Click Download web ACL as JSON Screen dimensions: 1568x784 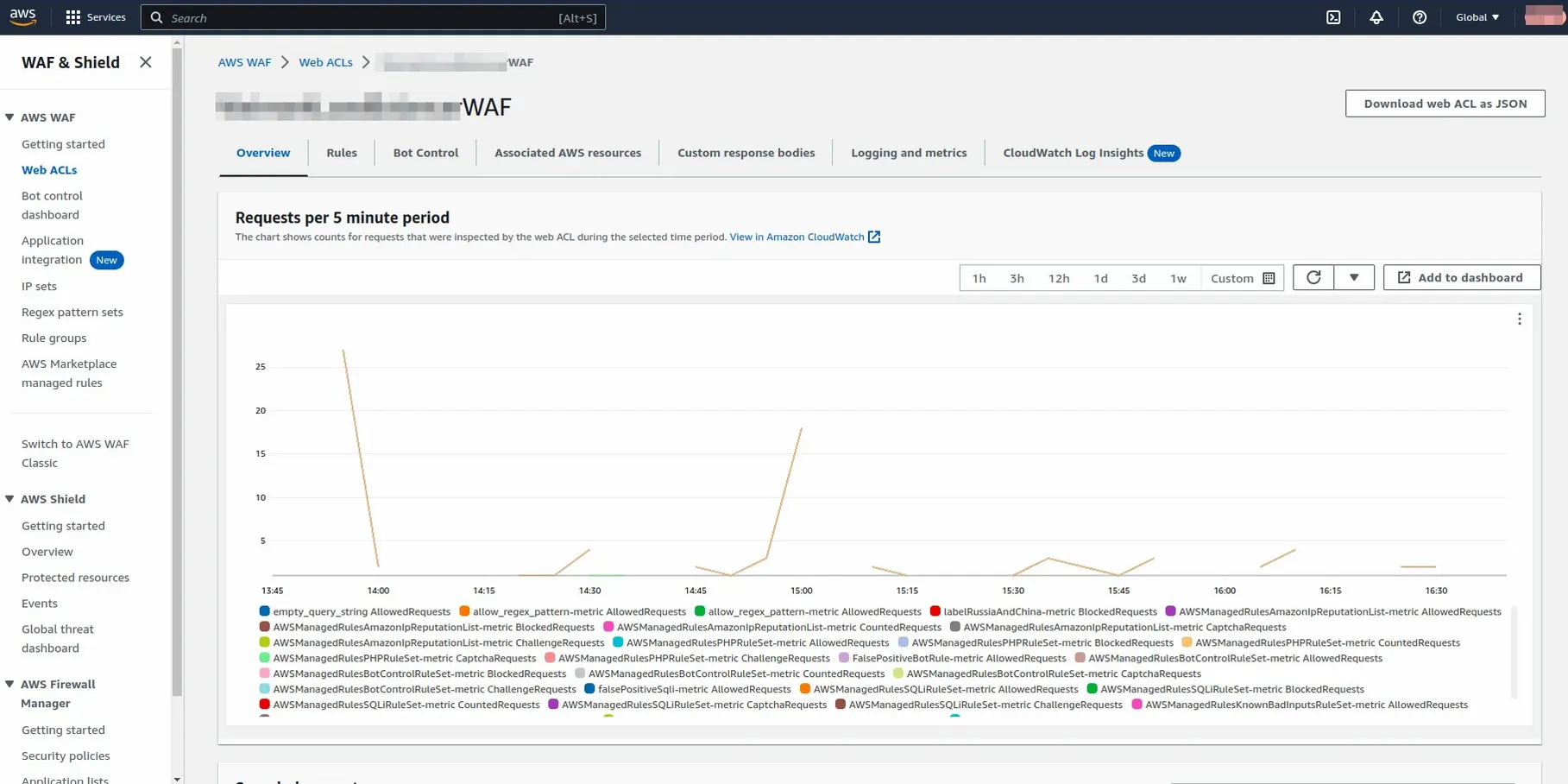tap(1445, 103)
